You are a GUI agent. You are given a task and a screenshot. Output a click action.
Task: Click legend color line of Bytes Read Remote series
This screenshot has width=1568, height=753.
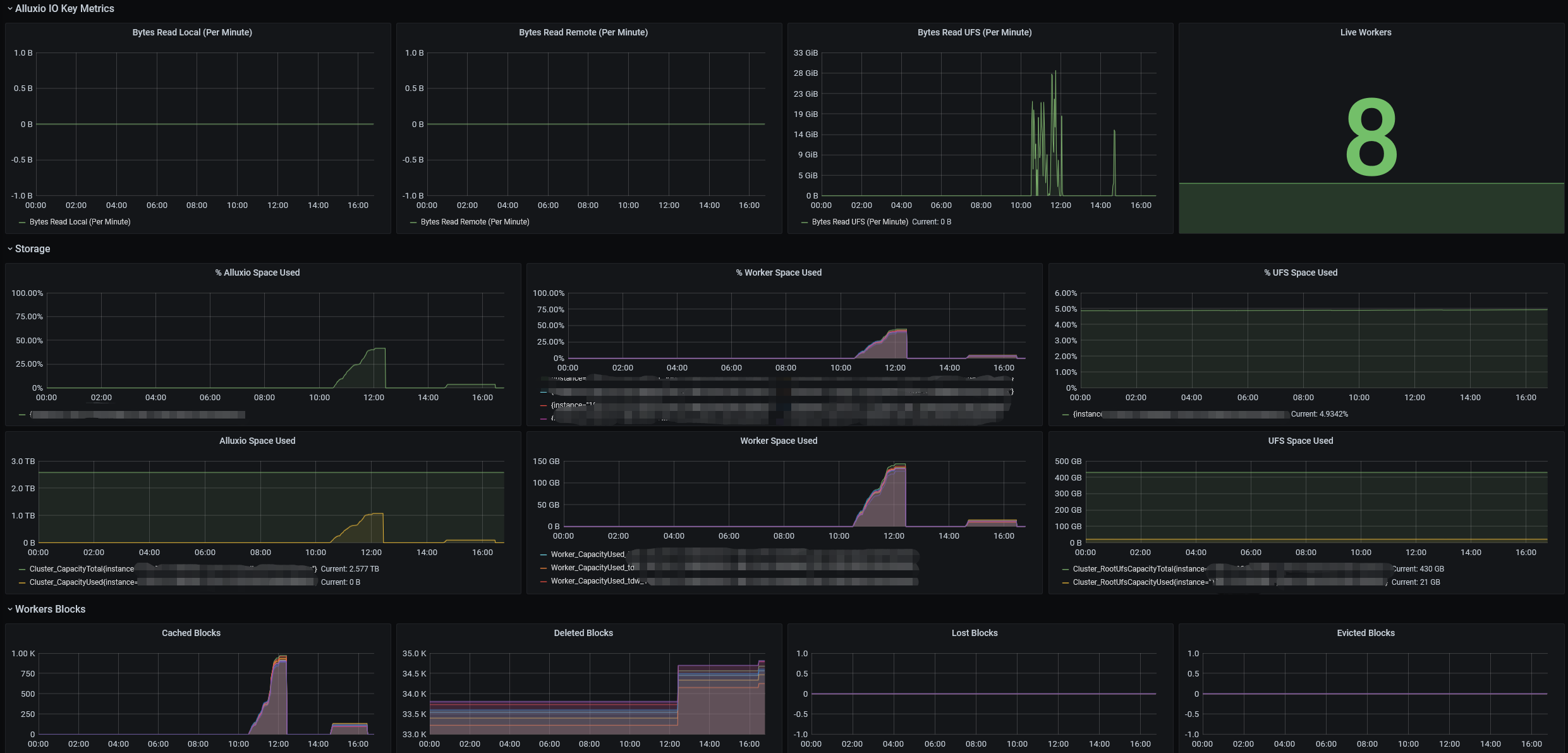tap(413, 223)
